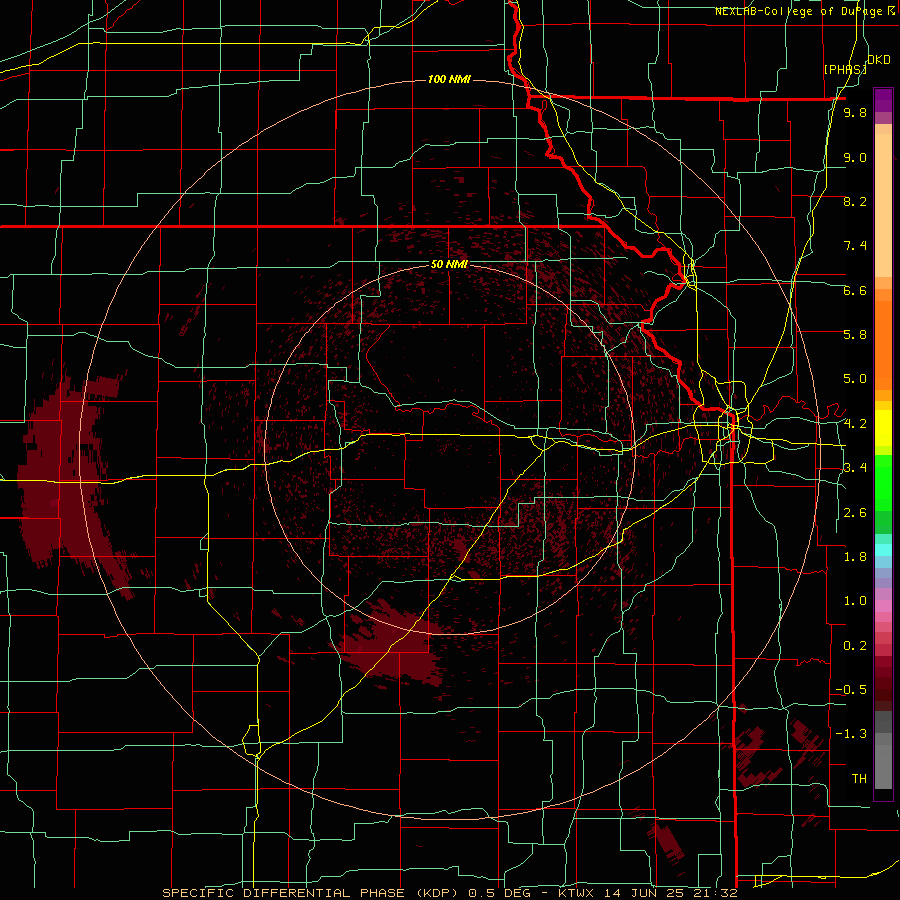Click the '4.2' legend value
This screenshot has width=900, height=900.
(x=855, y=424)
